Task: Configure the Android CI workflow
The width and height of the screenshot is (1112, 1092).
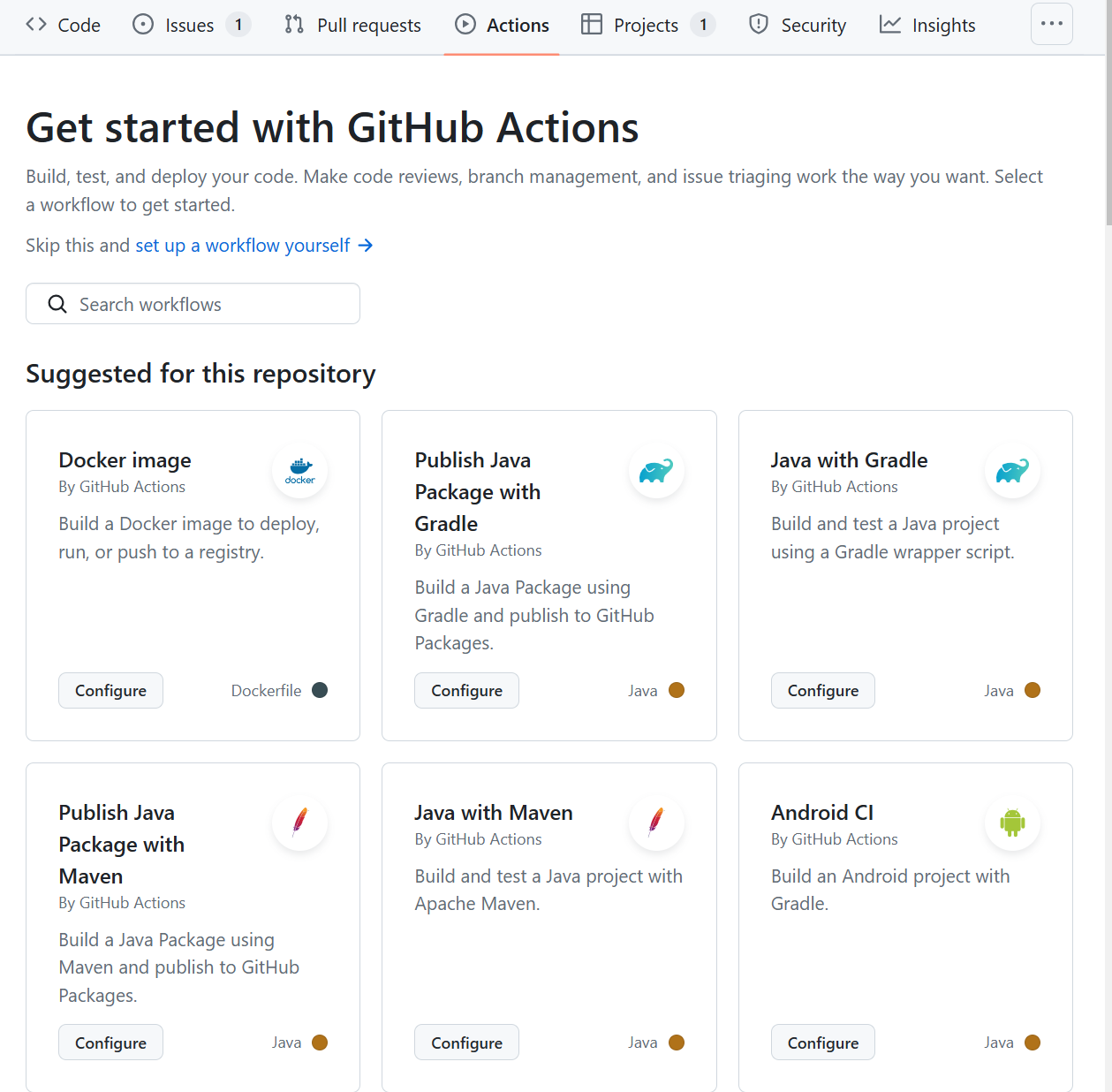Action: coord(822,1042)
